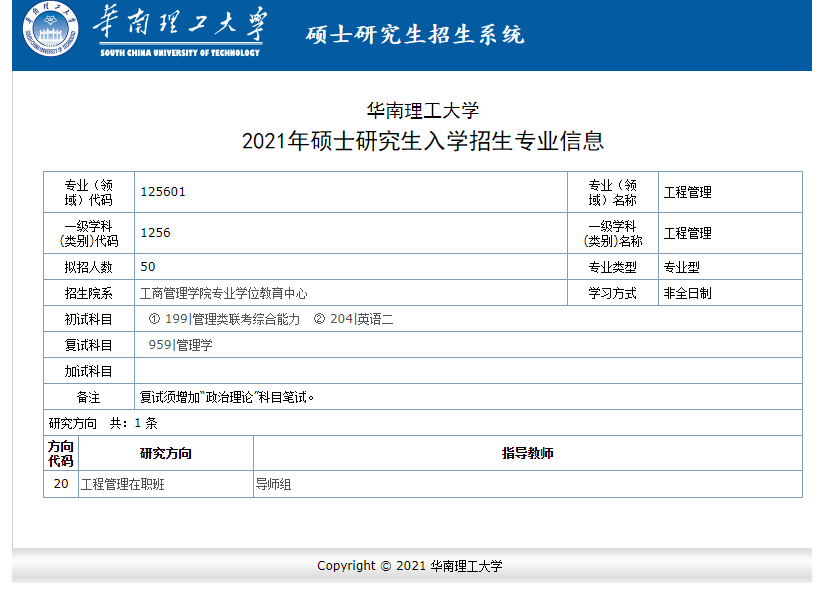Click the Copyright © 2021 华南理工大学 footer text

(x=410, y=566)
